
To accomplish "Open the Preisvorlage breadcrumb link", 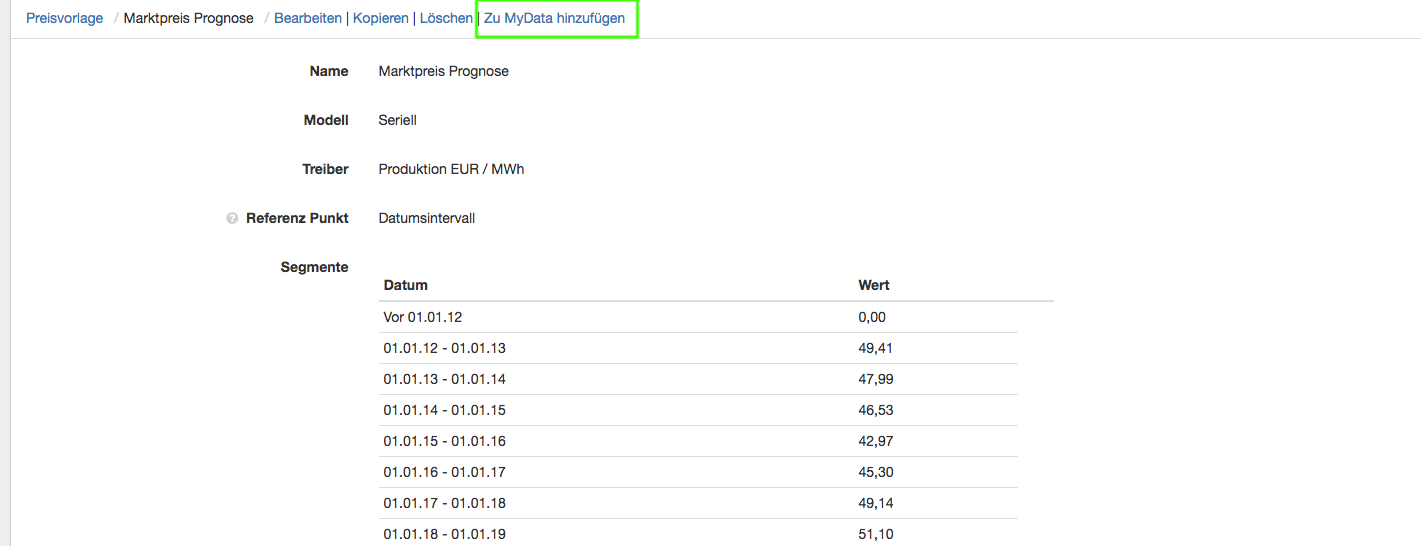I will [65, 18].
